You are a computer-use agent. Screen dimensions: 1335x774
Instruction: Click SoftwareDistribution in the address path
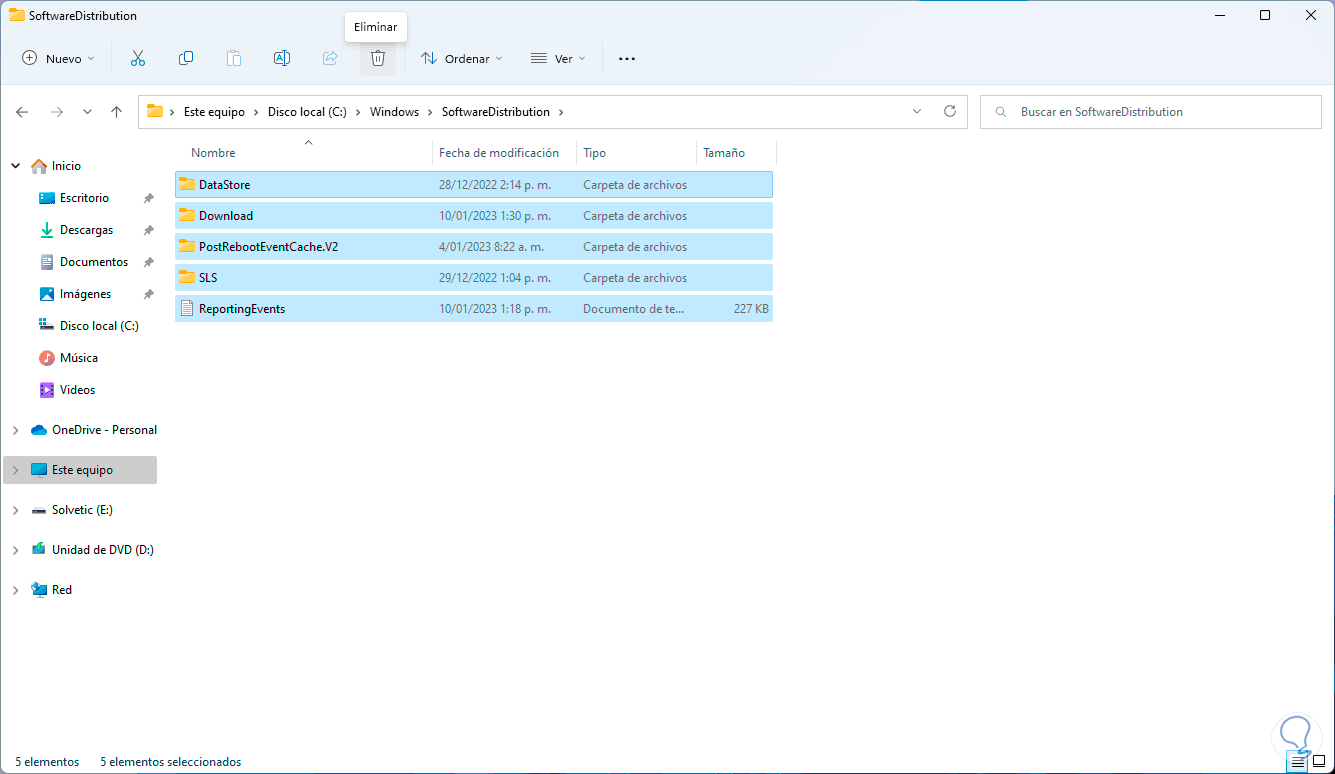tap(496, 112)
